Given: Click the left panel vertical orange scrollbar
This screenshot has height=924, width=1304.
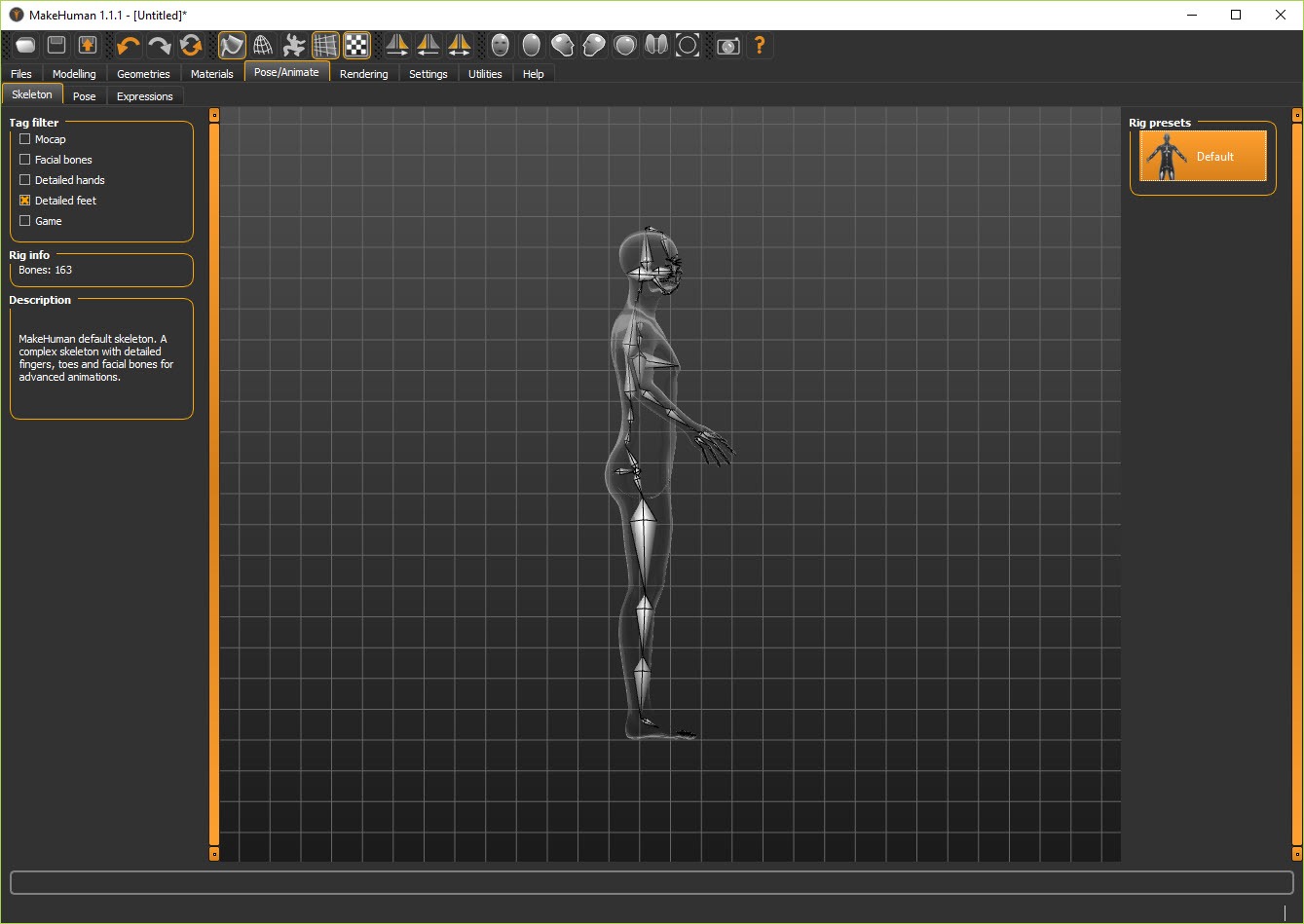Looking at the screenshot, I should (x=214, y=484).
